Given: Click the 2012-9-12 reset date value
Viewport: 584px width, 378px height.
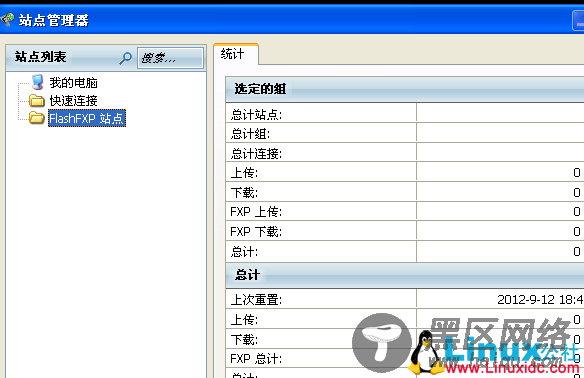Looking at the screenshot, I should click(540, 299).
